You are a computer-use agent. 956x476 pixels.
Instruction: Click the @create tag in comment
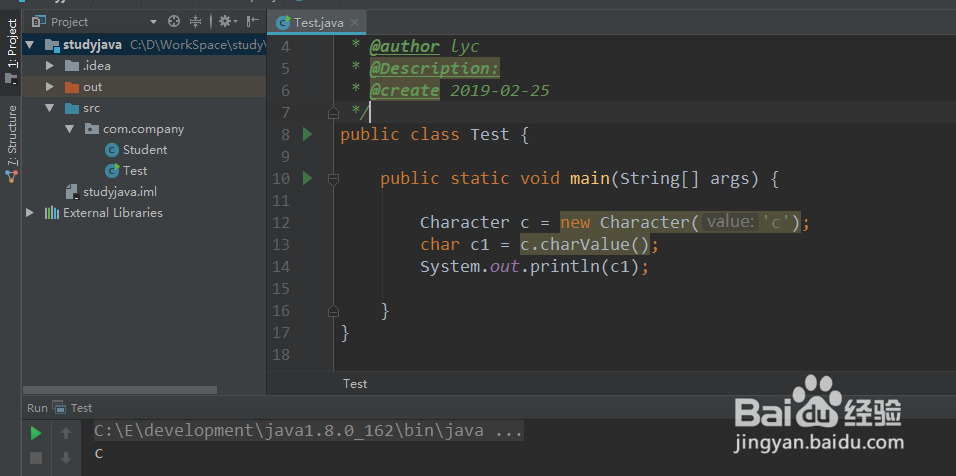click(x=405, y=91)
